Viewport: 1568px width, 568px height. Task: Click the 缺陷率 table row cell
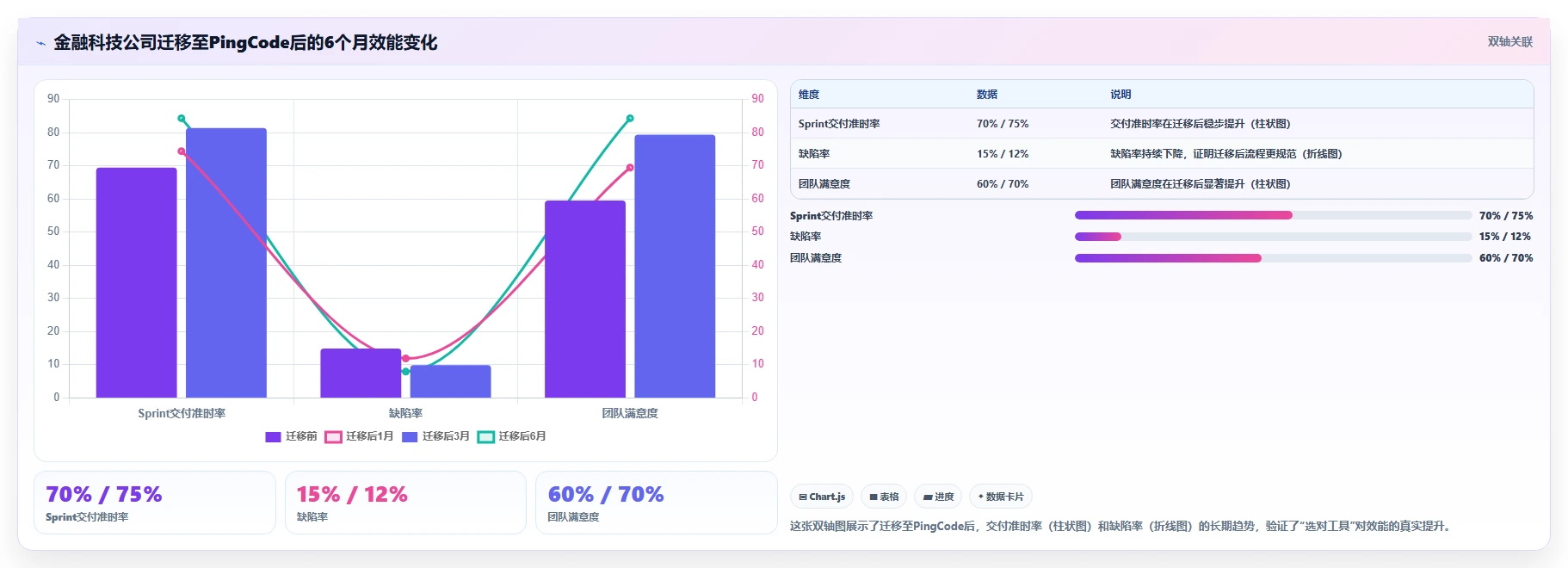pyautogui.click(x=814, y=154)
